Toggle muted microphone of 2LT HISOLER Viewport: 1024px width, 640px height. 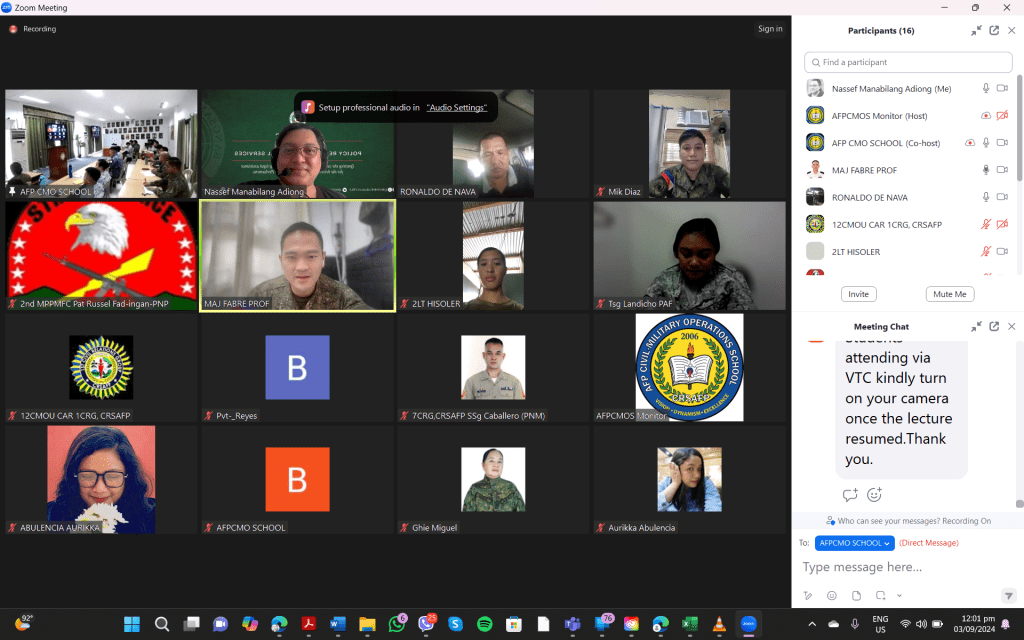point(986,251)
